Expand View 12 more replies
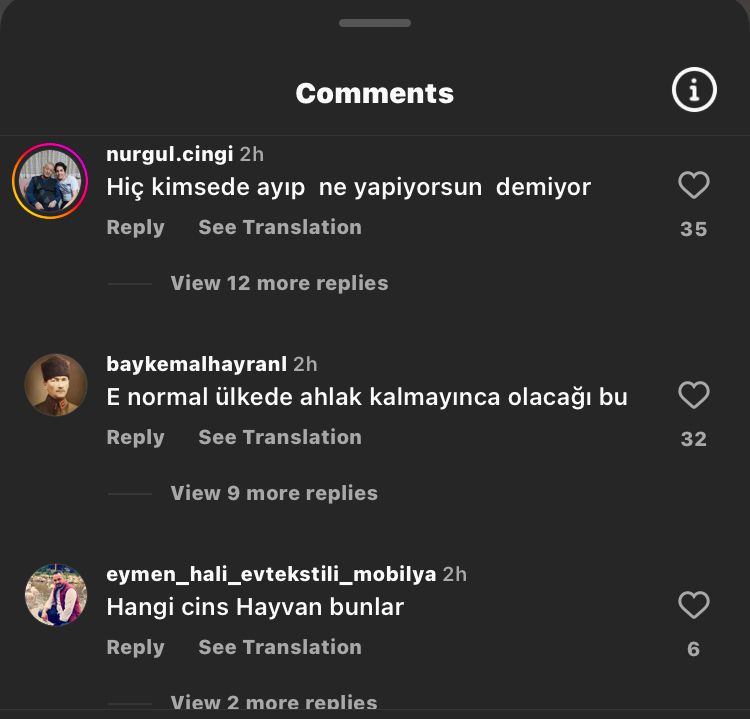The height and width of the screenshot is (719, 750). coord(279,283)
